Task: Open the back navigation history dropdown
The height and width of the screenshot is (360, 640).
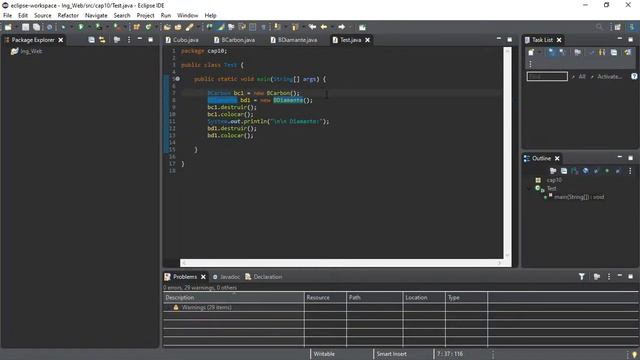Action: (333, 27)
